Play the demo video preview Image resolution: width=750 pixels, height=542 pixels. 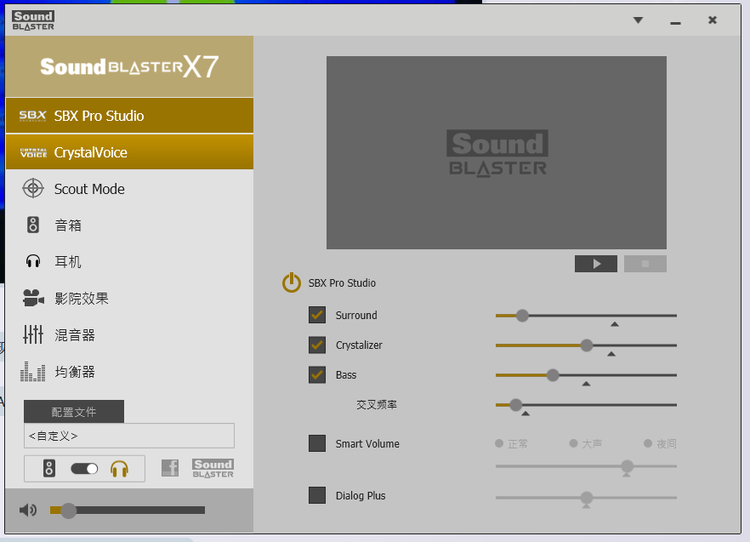point(596,264)
